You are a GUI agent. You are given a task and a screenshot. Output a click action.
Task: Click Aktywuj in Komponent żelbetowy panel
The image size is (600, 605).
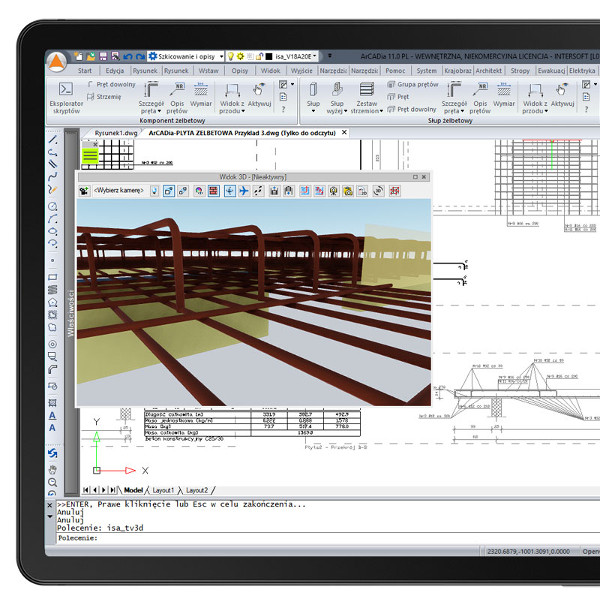point(259,95)
